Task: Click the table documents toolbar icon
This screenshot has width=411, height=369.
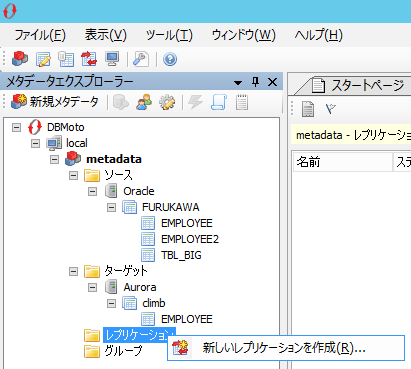Action: (x=66, y=59)
